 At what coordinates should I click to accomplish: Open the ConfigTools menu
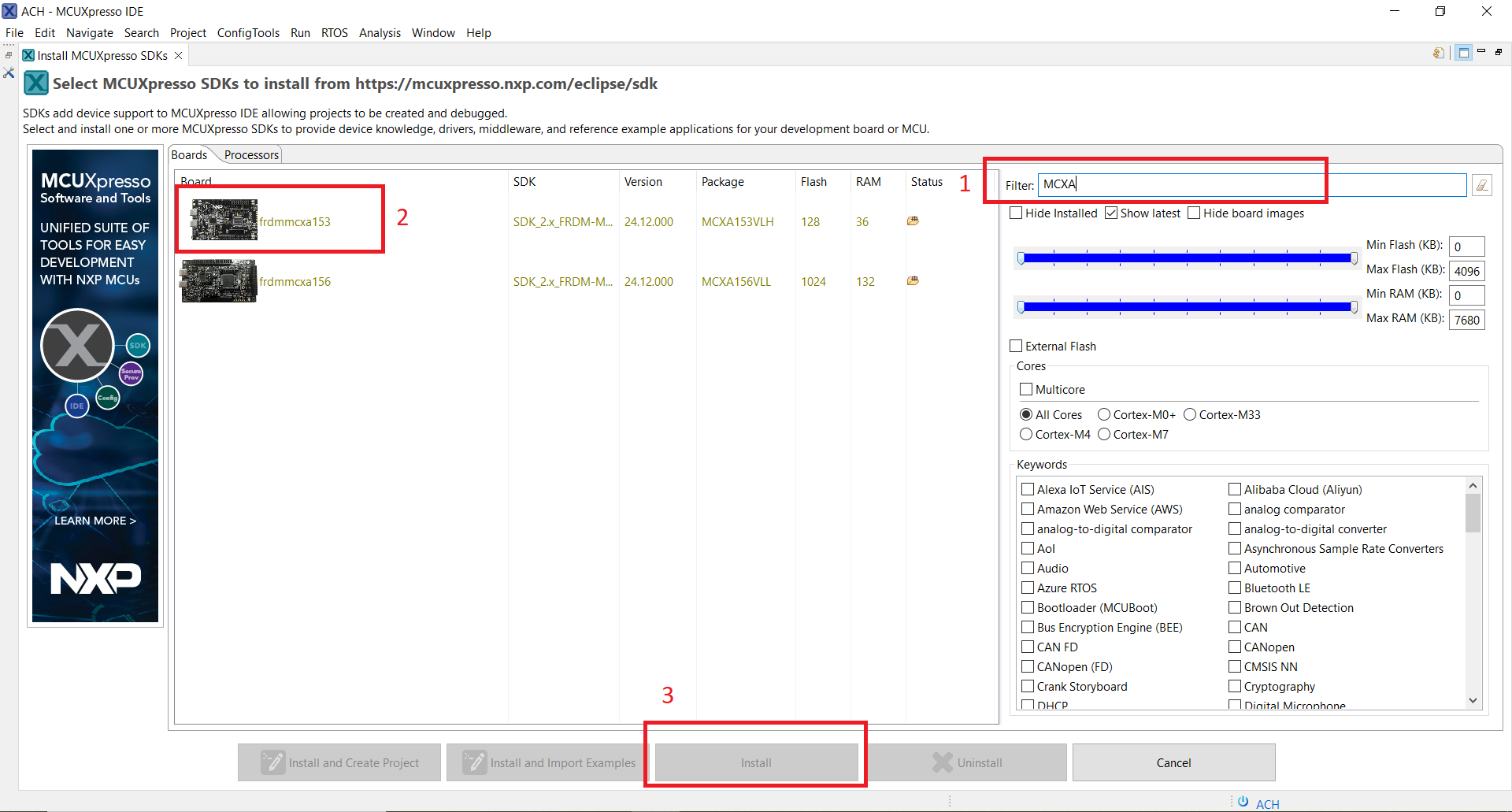point(248,33)
